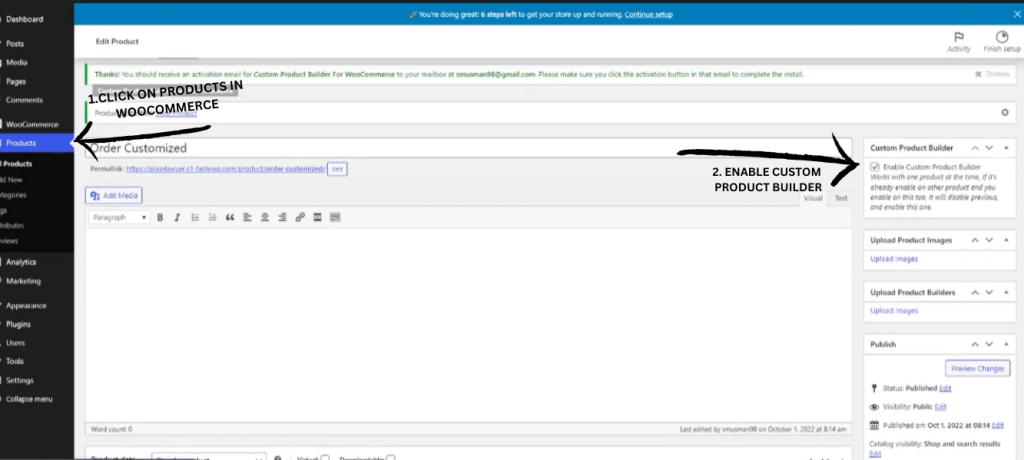Click Upload Images under Upload Product Builders

(x=894, y=311)
